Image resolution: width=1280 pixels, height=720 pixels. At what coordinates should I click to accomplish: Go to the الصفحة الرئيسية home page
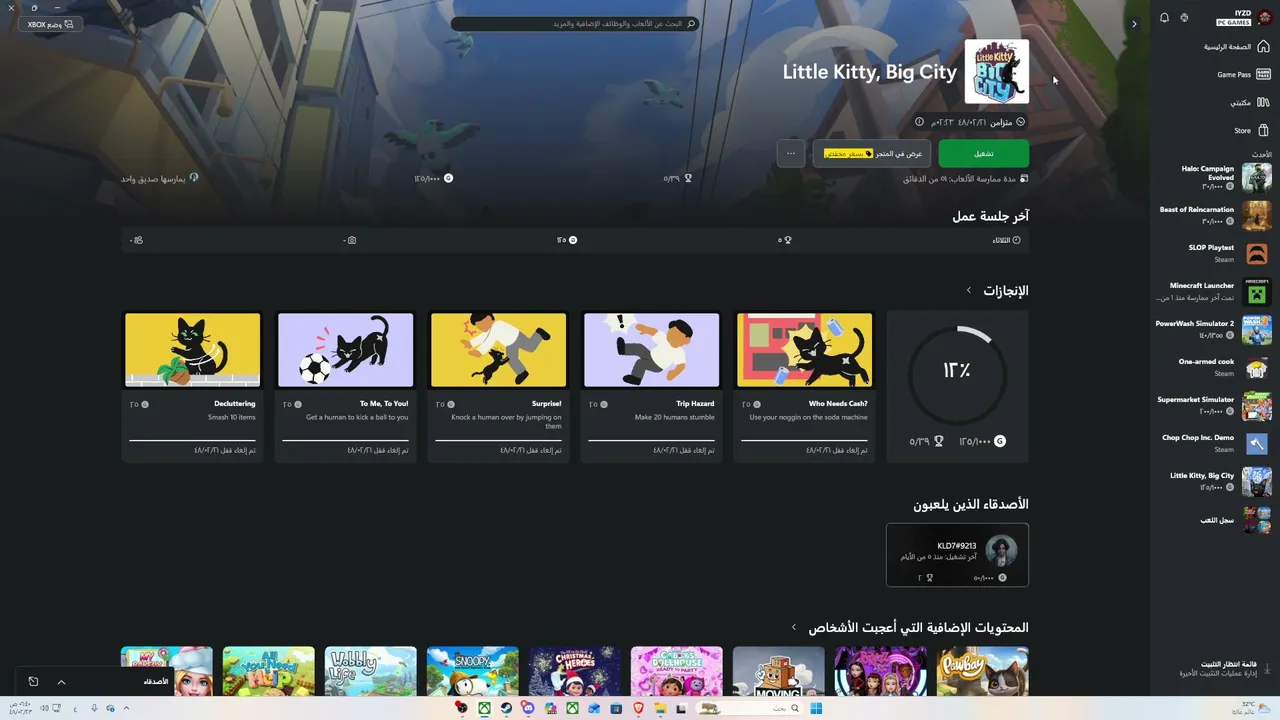coord(1236,47)
